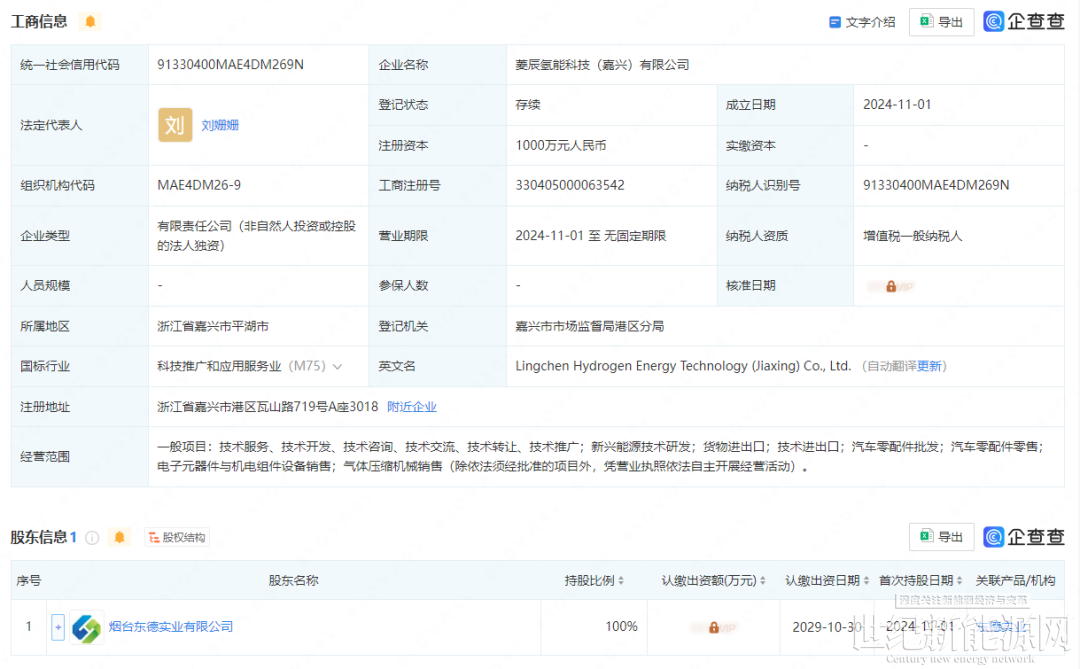Image resolution: width=1080 pixels, height=669 pixels.
Task: Click 存续 registration status value
Action: (x=528, y=104)
